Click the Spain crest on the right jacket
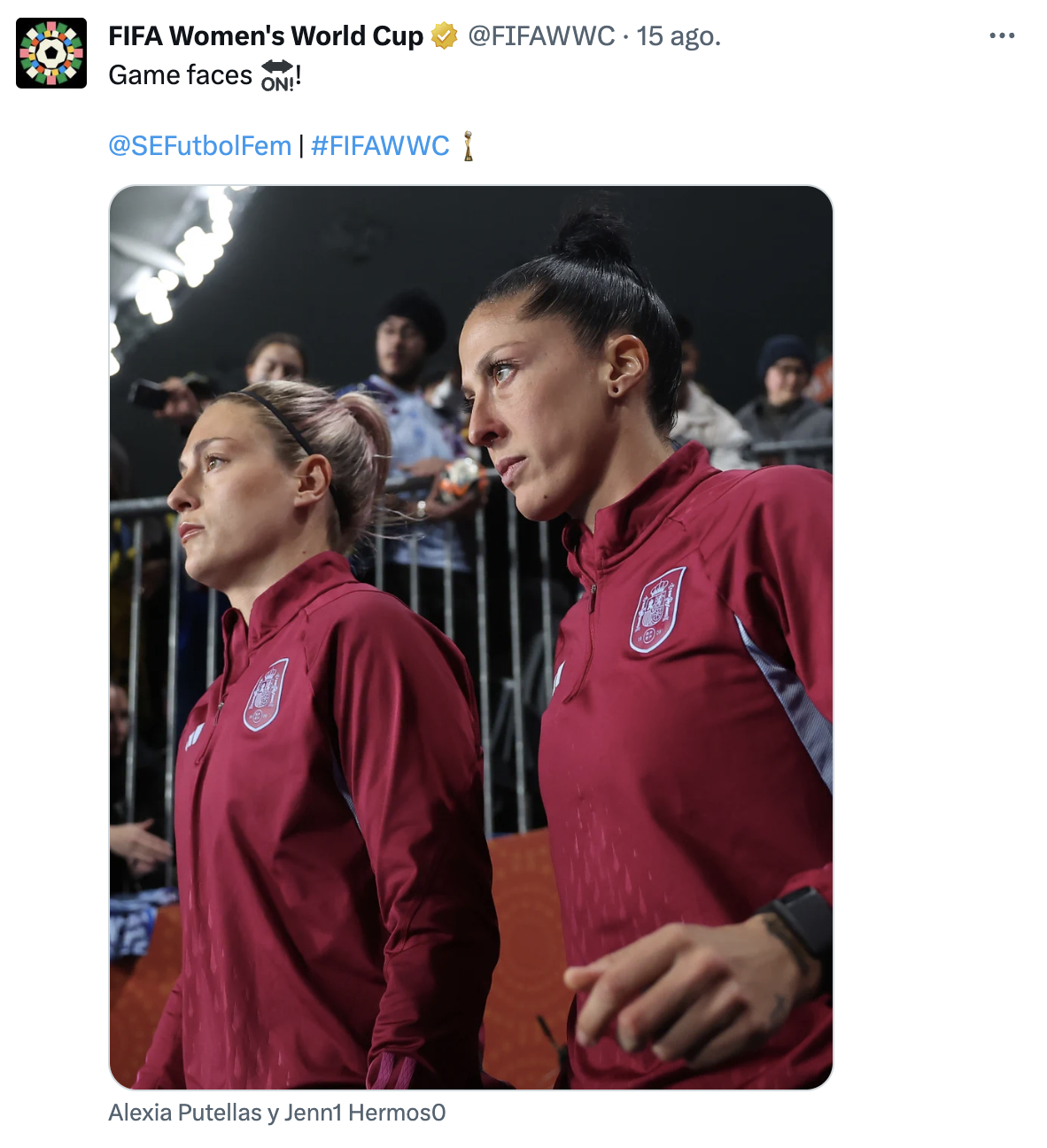The height and width of the screenshot is (1148, 1047). click(657, 609)
